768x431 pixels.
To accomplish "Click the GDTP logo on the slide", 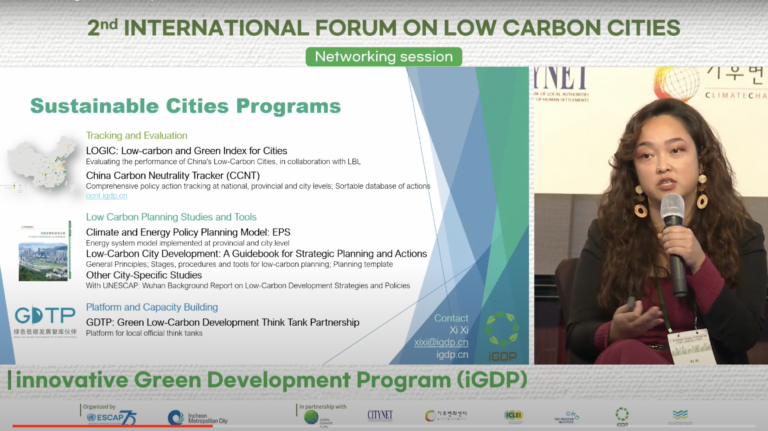I will click(45, 321).
